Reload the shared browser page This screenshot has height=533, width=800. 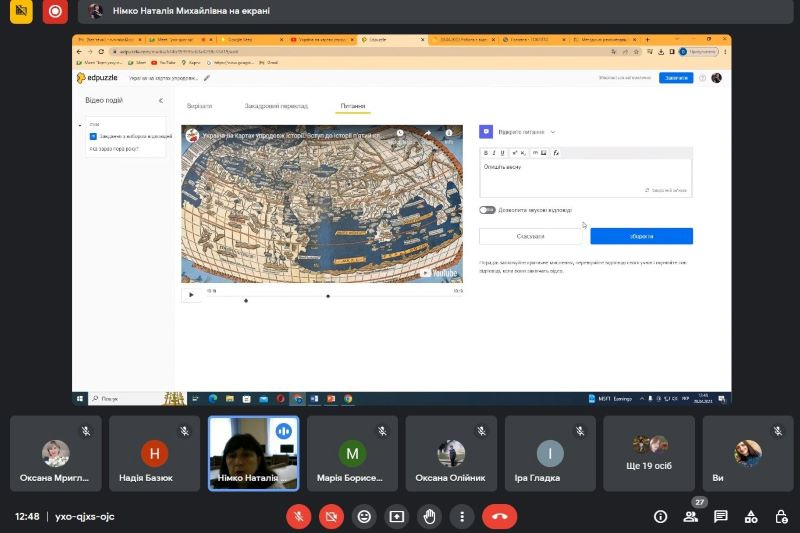(101, 52)
